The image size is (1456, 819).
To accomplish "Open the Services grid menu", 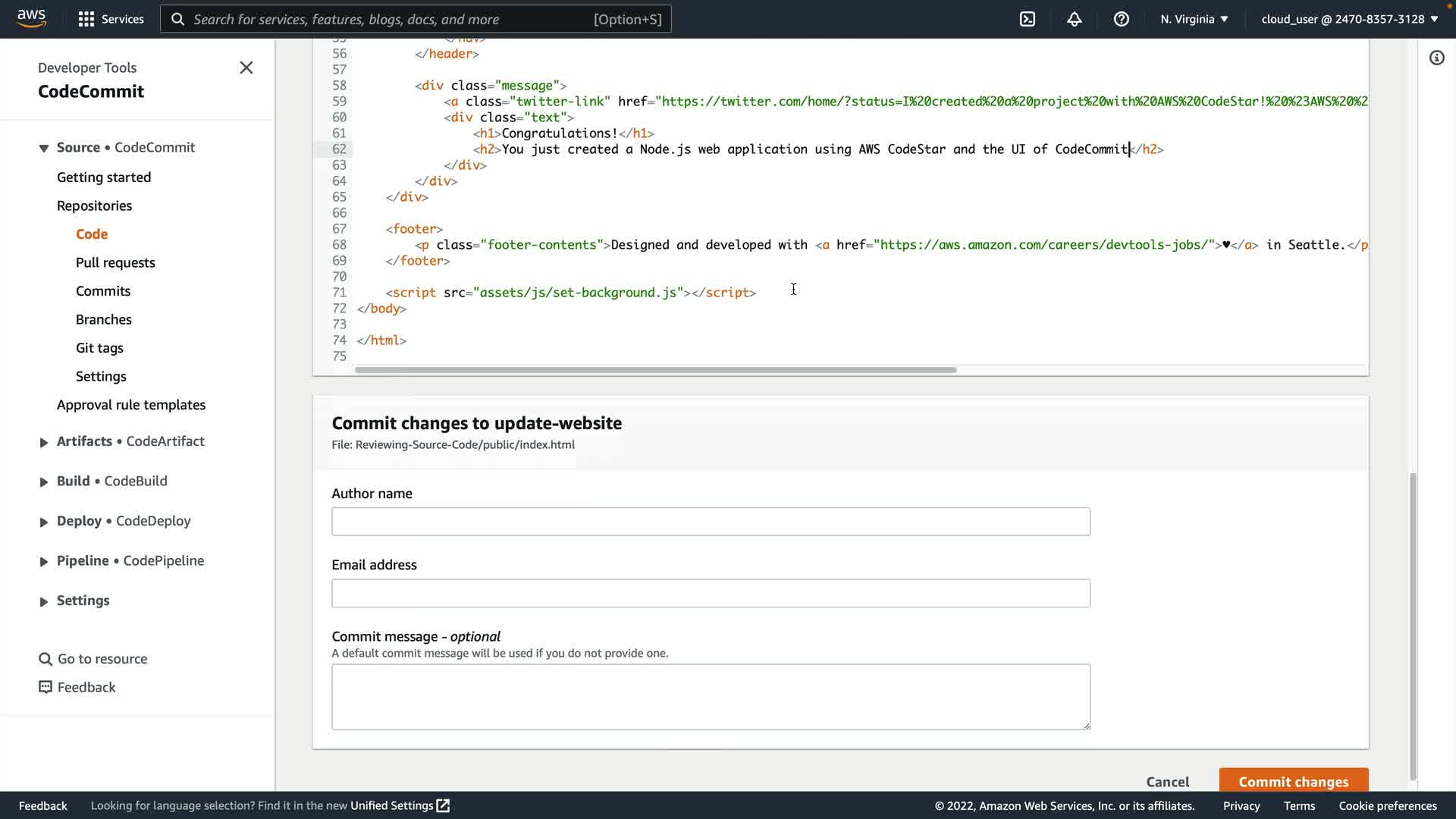I will point(86,19).
